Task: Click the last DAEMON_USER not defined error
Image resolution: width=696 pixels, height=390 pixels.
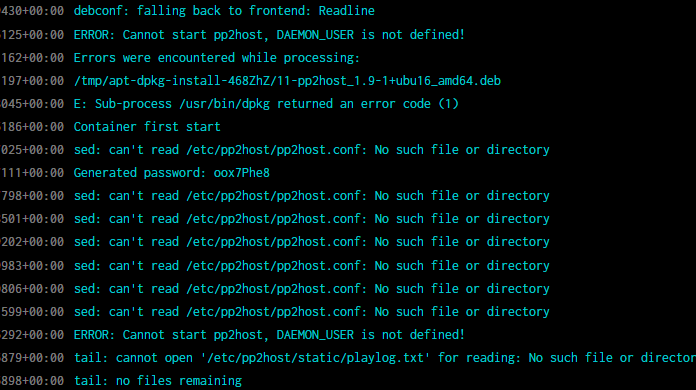Action: pyautogui.click(x=269, y=335)
